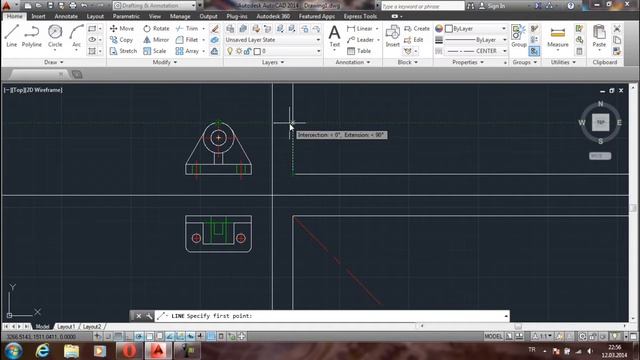Viewport: 640px width, 360px height.
Task: Expand the Properties panel
Action: tap(468, 62)
